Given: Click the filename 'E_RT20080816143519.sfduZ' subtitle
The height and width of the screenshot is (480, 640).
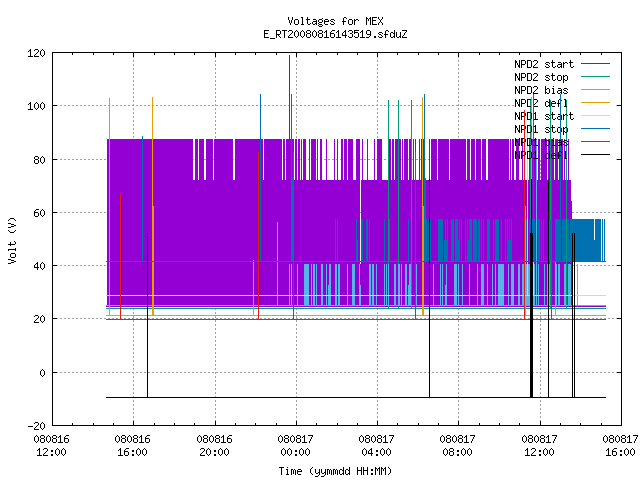Looking at the screenshot, I should [335, 34].
